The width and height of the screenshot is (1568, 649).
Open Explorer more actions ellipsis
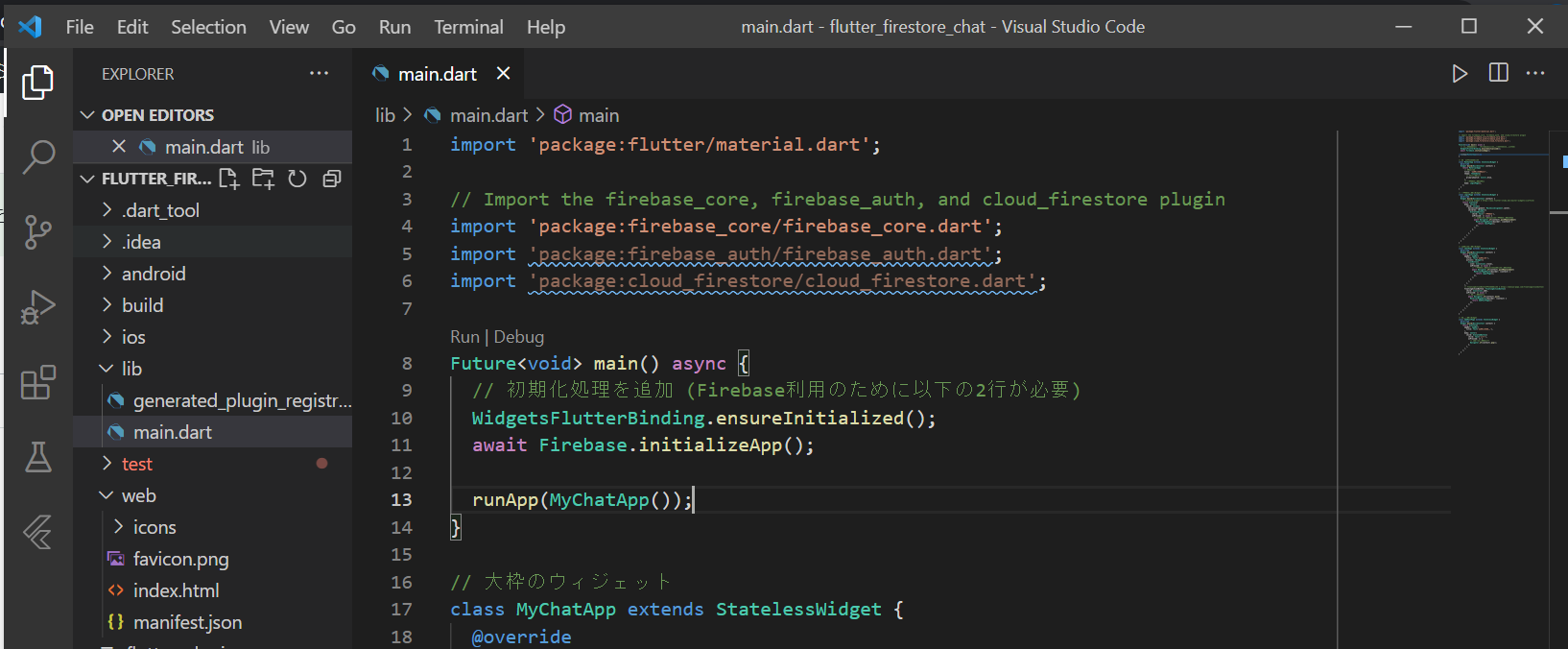[x=319, y=73]
